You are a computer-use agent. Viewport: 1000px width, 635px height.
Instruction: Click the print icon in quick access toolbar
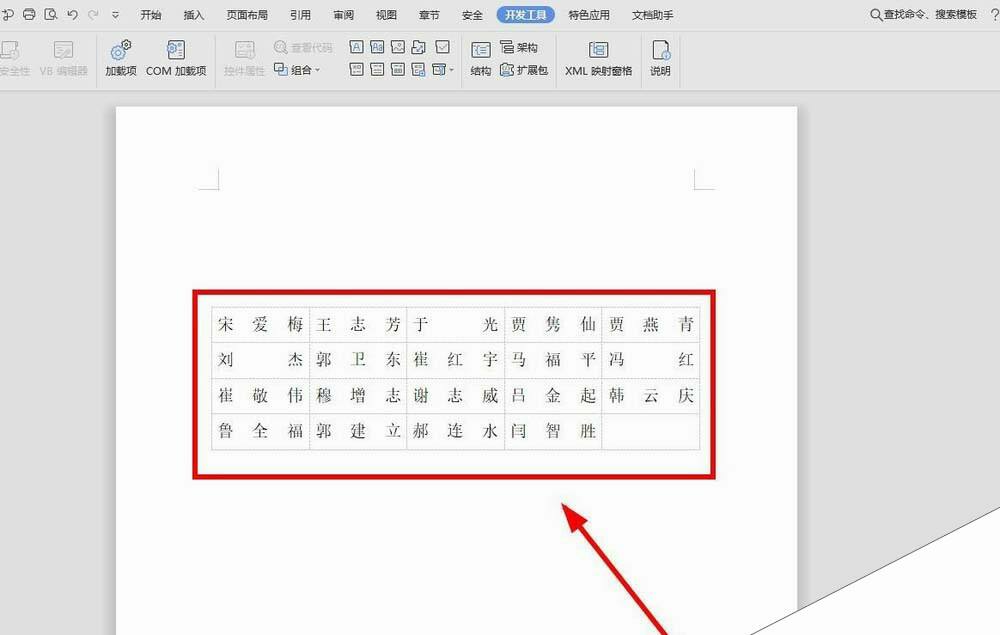click(29, 14)
